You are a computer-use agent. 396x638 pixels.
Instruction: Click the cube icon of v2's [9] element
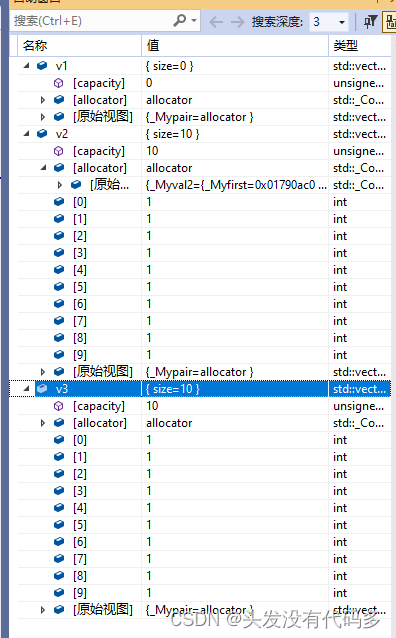coord(59,354)
